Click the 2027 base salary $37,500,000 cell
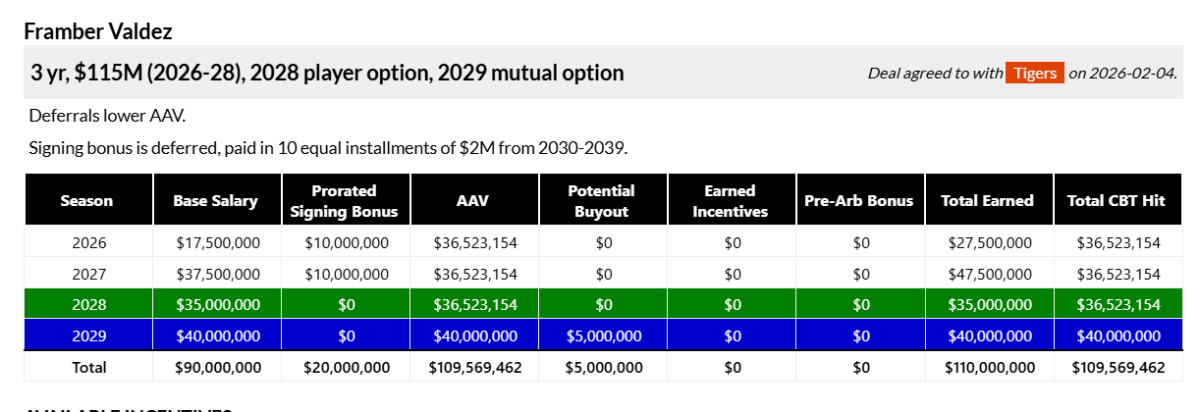 [217, 273]
